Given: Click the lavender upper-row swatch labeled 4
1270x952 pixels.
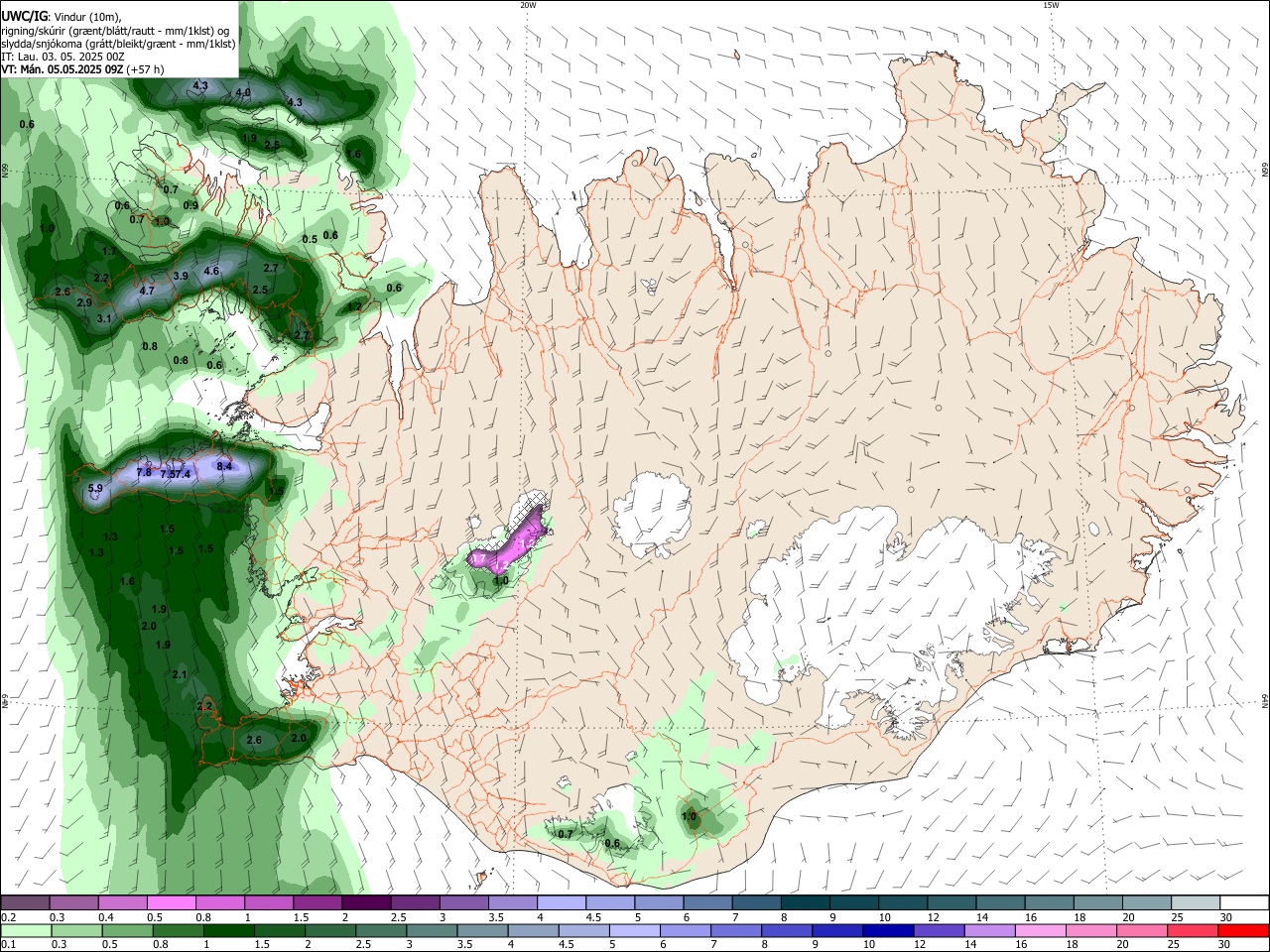Looking at the screenshot, I should pos(562,902).
